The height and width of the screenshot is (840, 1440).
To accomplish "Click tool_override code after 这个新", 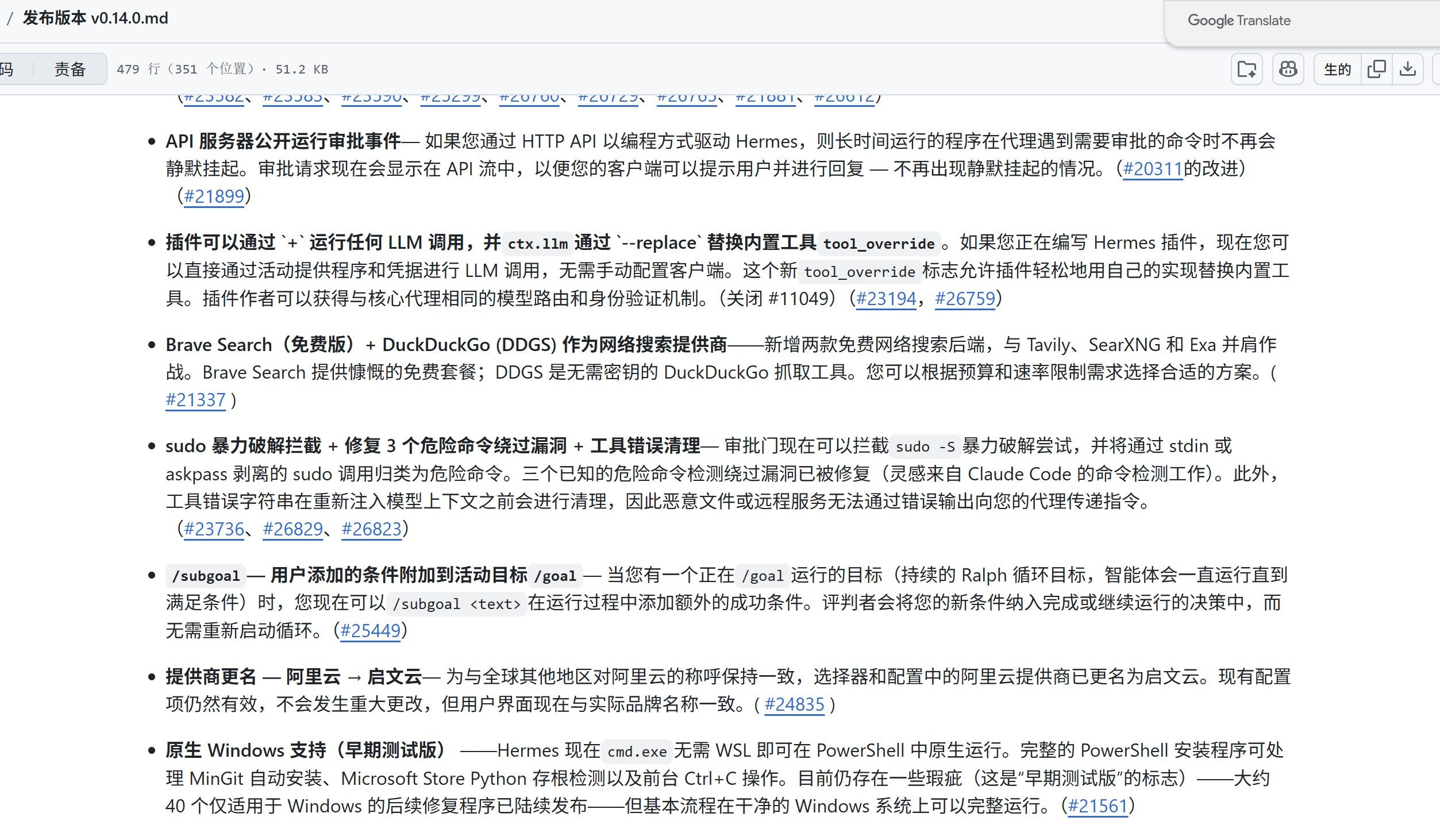I will [x=859, y=272].
